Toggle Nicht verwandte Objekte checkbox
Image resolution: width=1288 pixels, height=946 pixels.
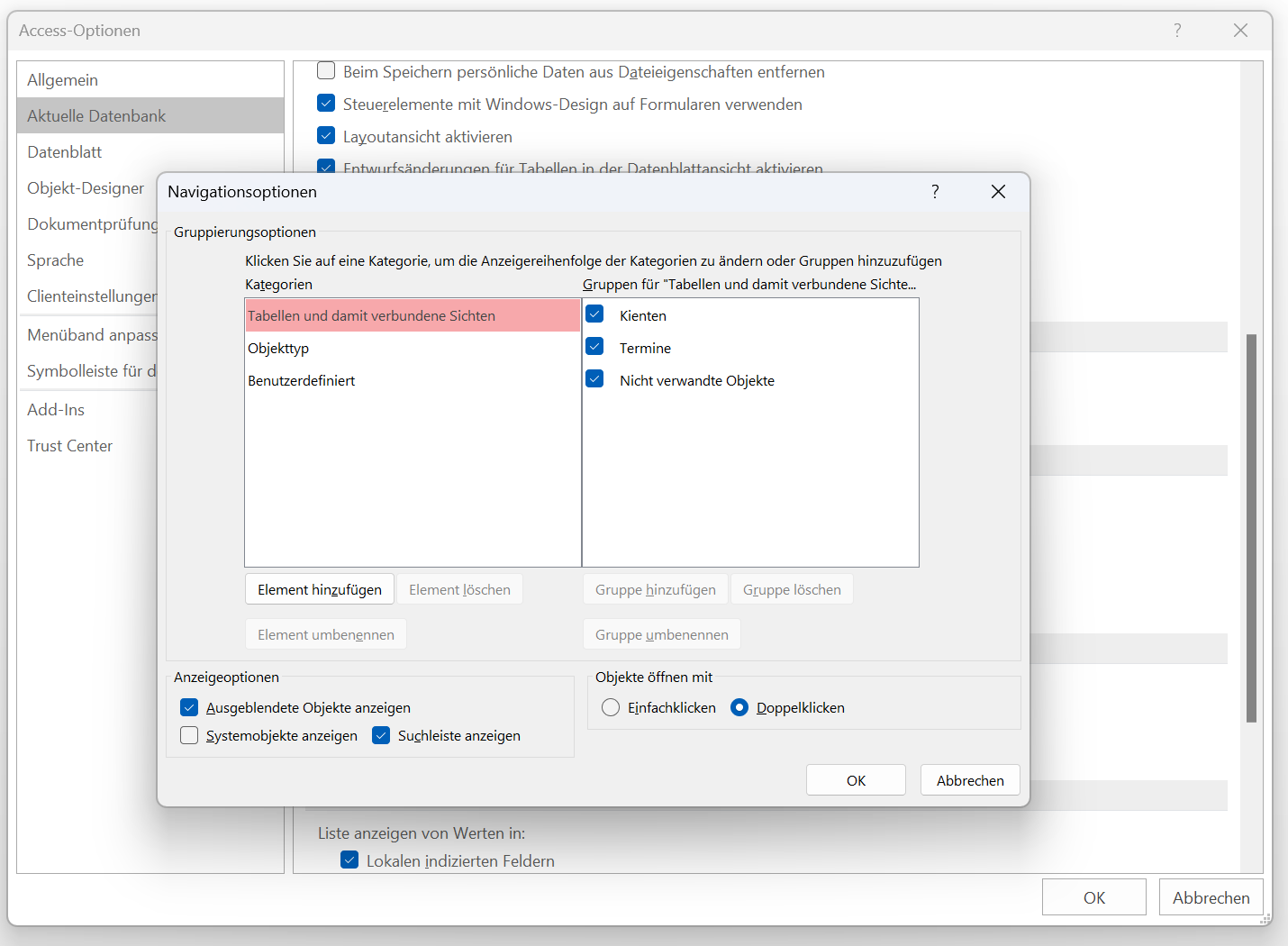tap(594, 379)
